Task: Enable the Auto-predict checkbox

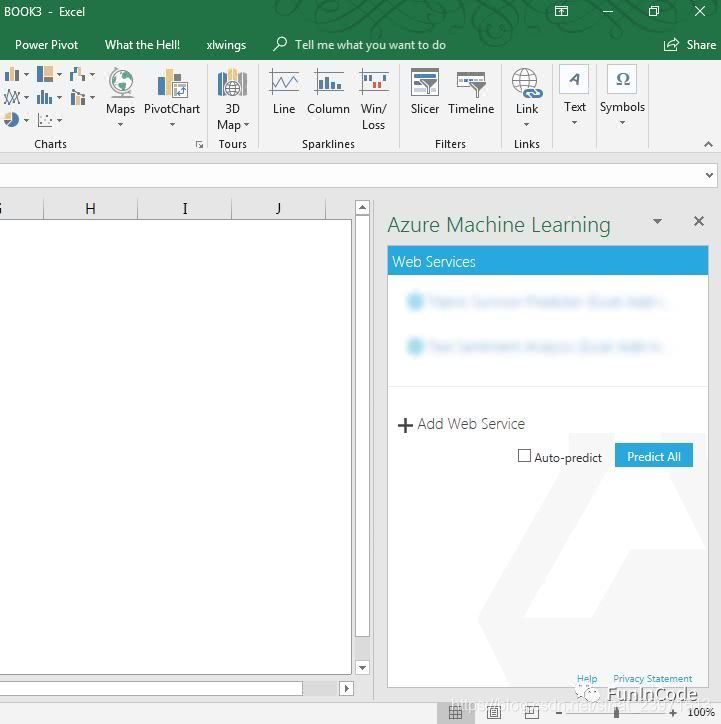Action: pos(524,456)
